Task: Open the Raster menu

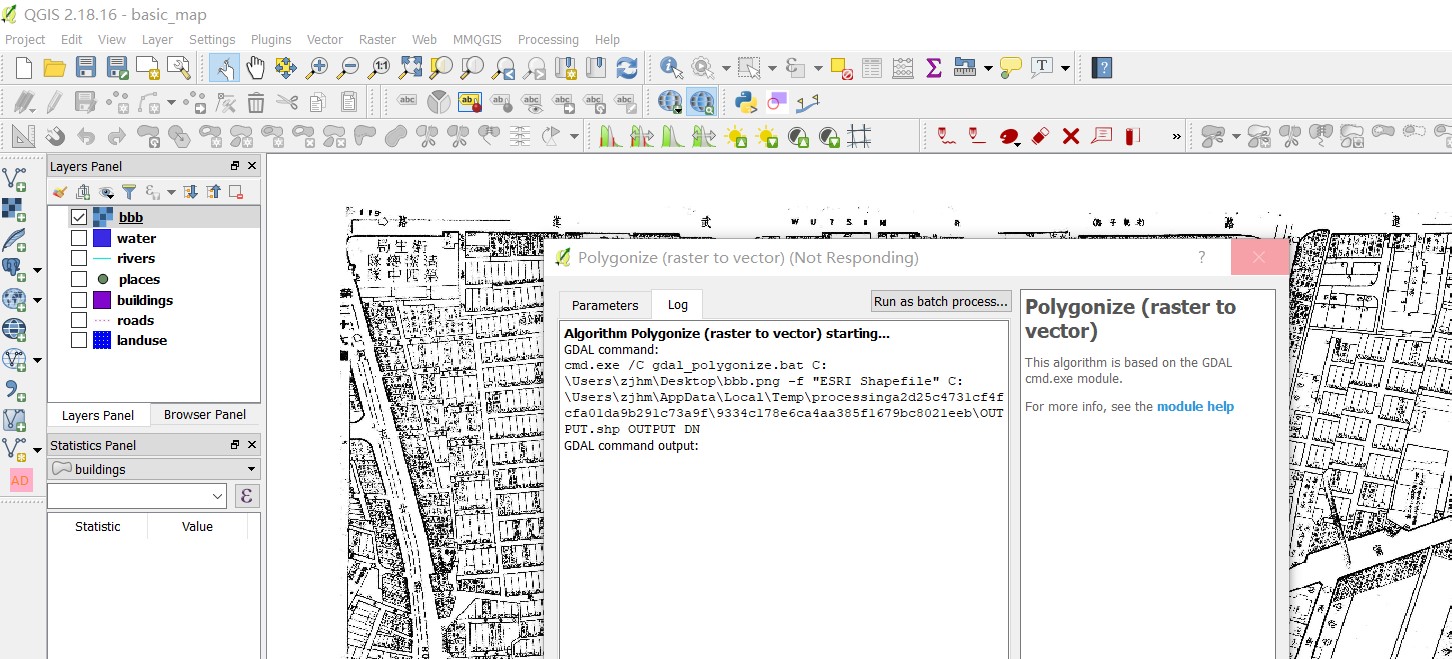Action: pos(377,39)
